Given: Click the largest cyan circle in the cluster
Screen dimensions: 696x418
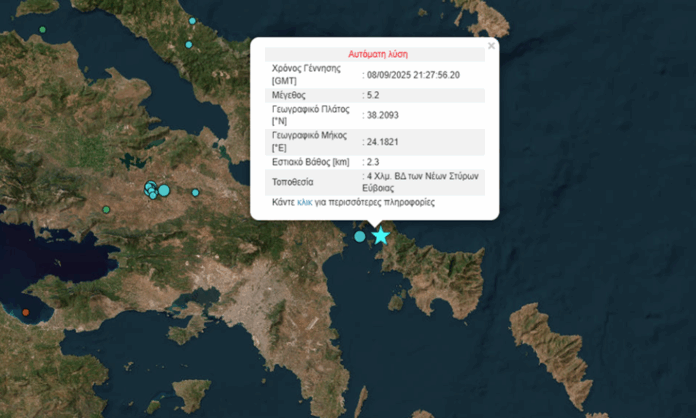Looking at the screenshot, I should [164, 190].
